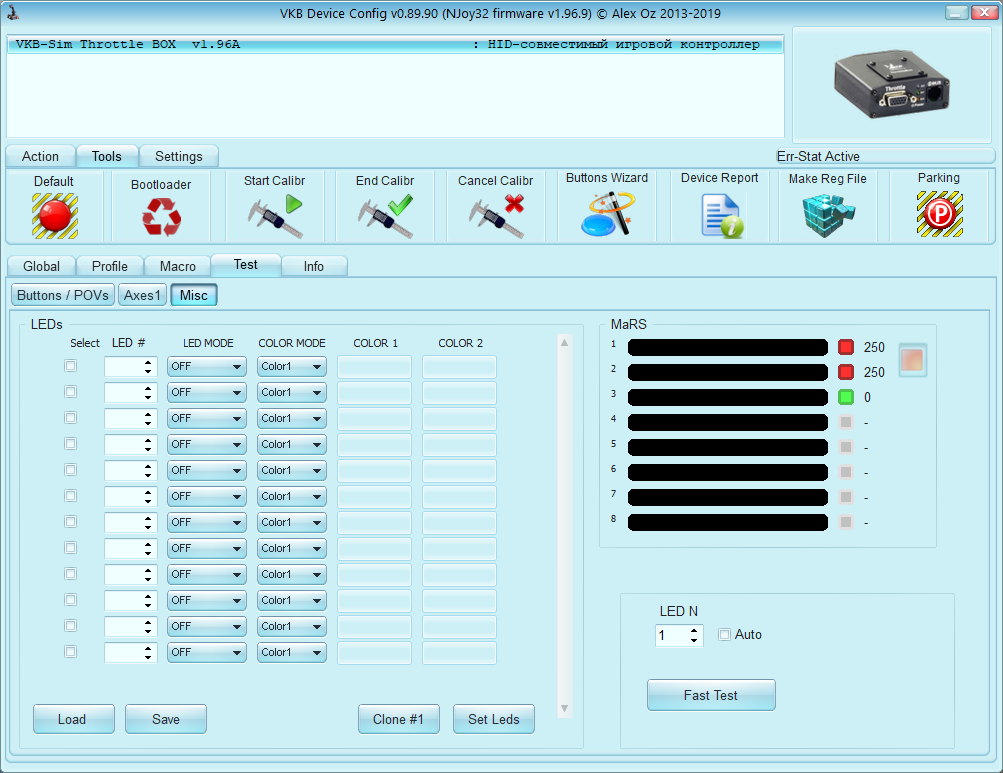Launch the Bootloader recycle icon

(x=161, y=216)
